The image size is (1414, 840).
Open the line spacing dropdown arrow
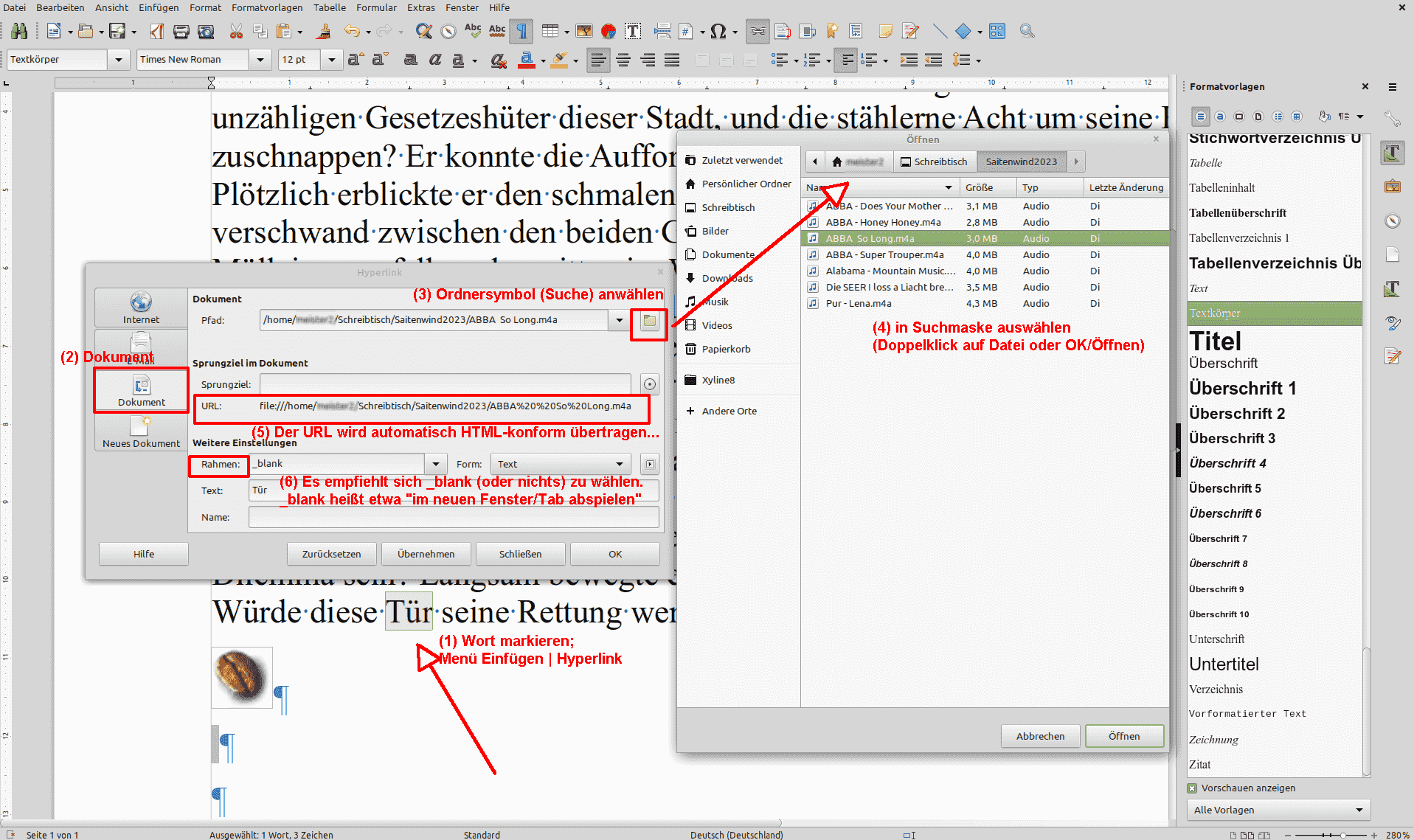(979, 60)
